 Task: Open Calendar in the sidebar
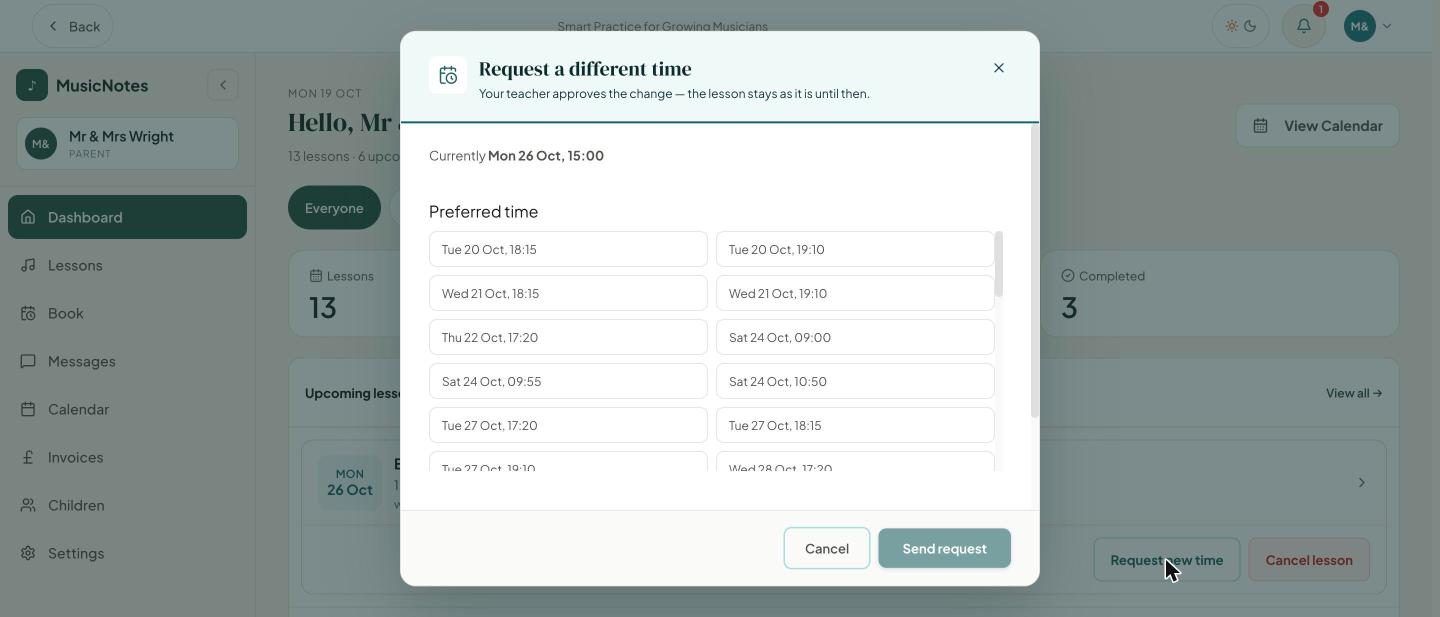click(127, 409)
